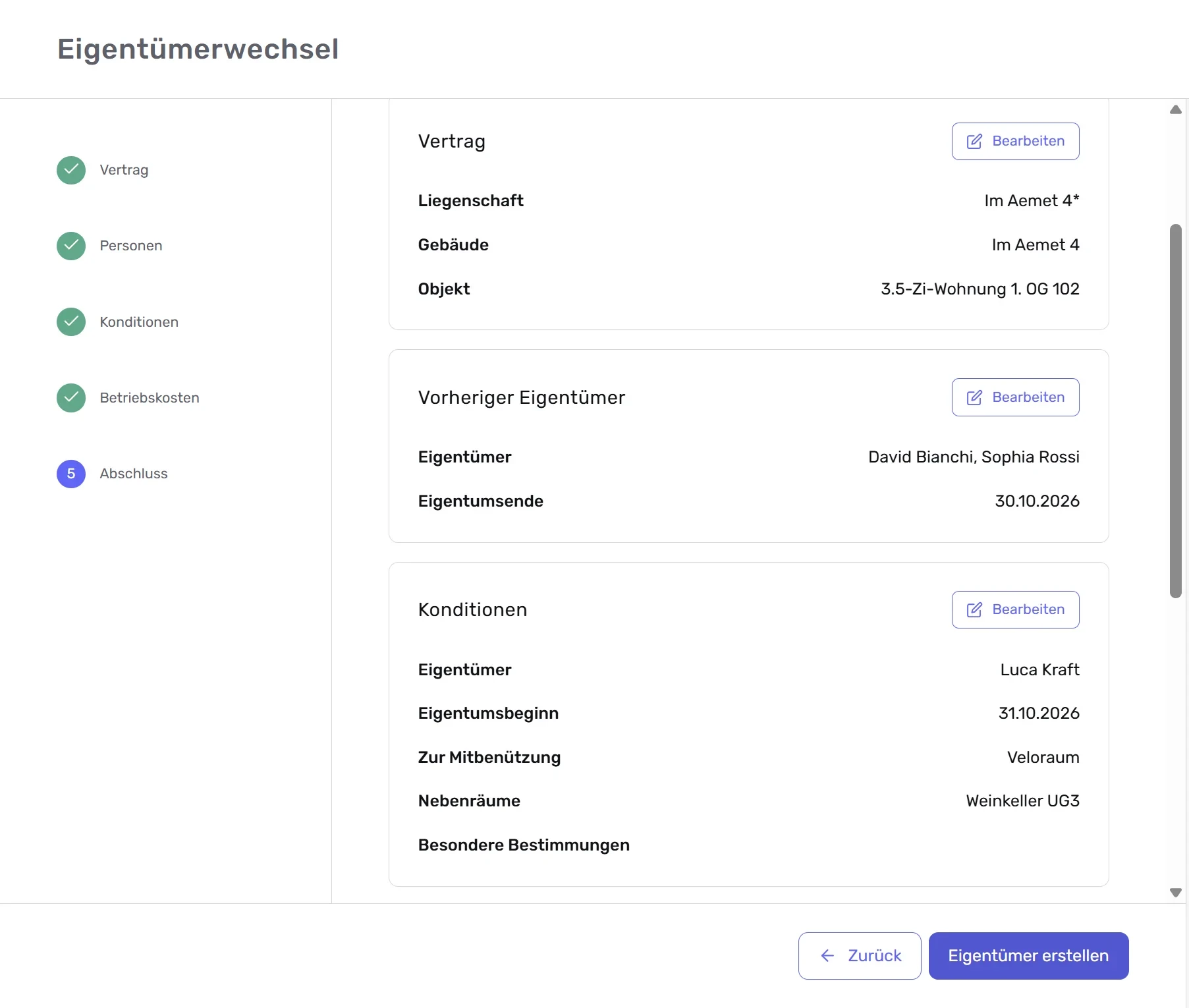Viewport: 1189px width, 1008px height.
Task: Click the Eigentumsende date '30.10.2026'
Action: click(x=1037, y=501)
